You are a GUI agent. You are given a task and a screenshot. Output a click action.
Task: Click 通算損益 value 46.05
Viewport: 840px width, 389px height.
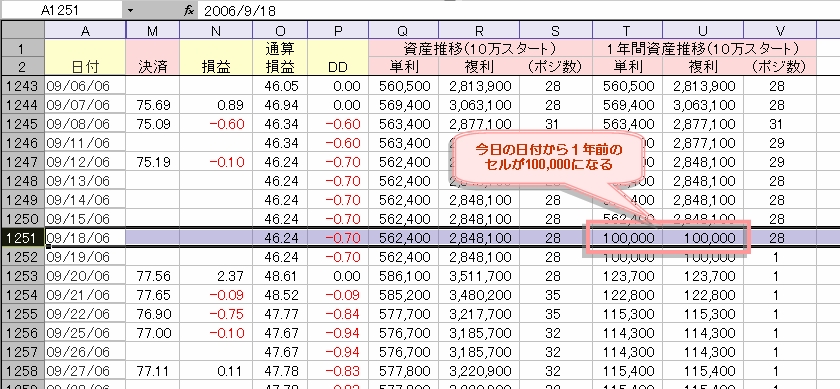point(280,86)
